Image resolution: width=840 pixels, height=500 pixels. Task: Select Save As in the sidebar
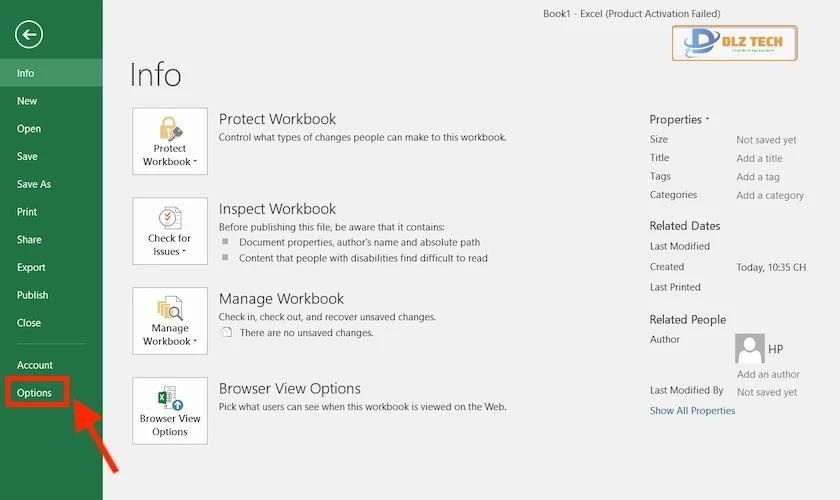click(x=34, y=184)
